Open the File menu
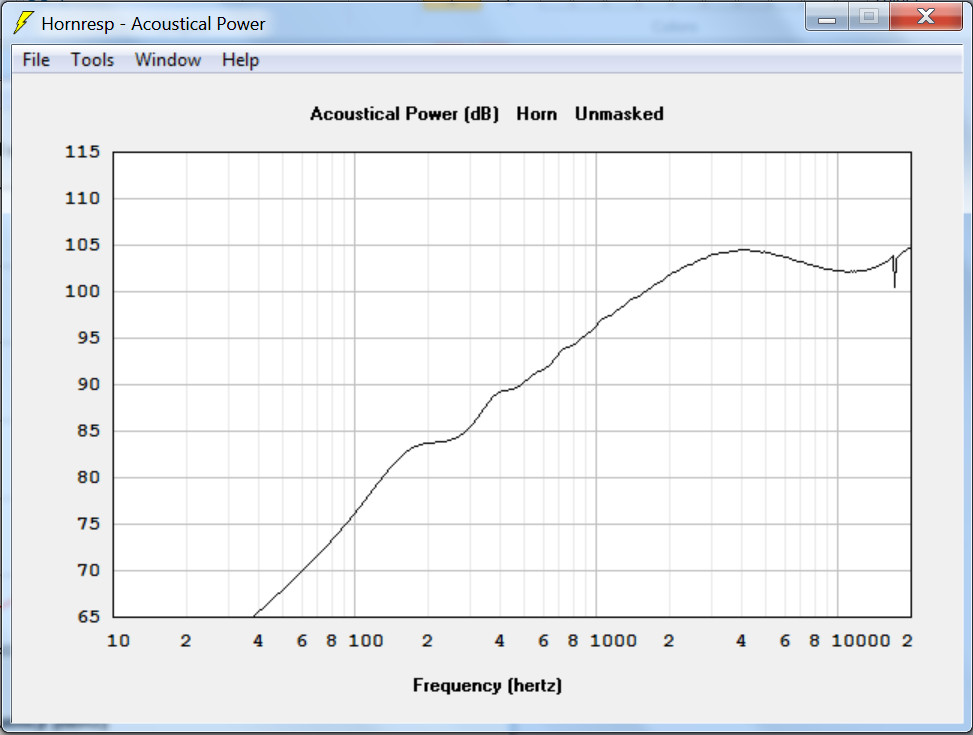The width and height of the screenshot is (973, 735). (36, 60)
